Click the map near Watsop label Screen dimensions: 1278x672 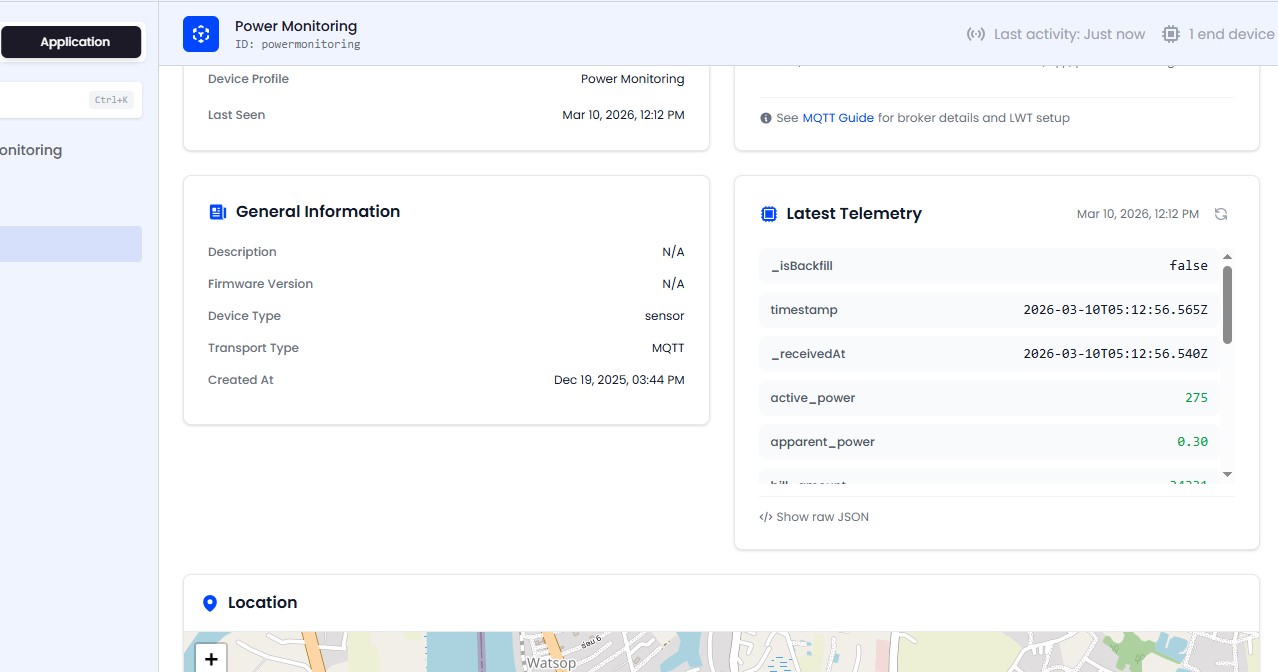click(551, 662)
